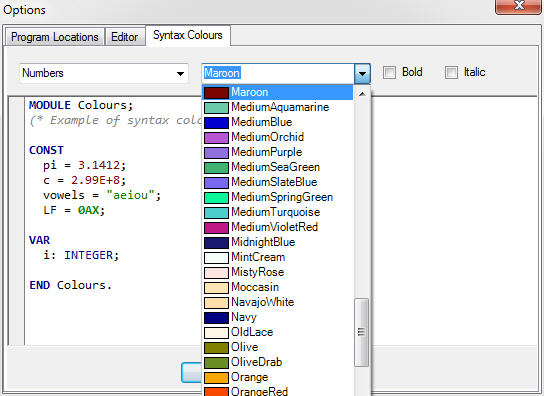
Task: Click the number 3.1412 in preview
Action: (x=99, y=165)
